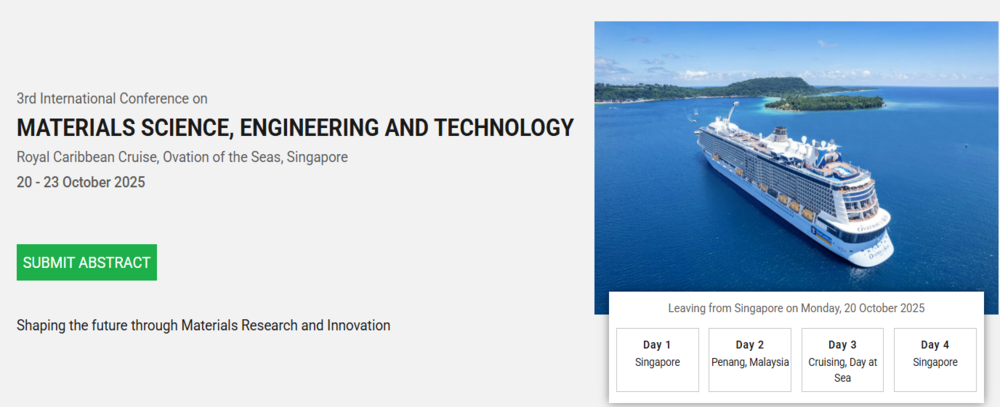1000x407 pixels.
Task: Click the "Day 2" heading text
Action: 750,345
